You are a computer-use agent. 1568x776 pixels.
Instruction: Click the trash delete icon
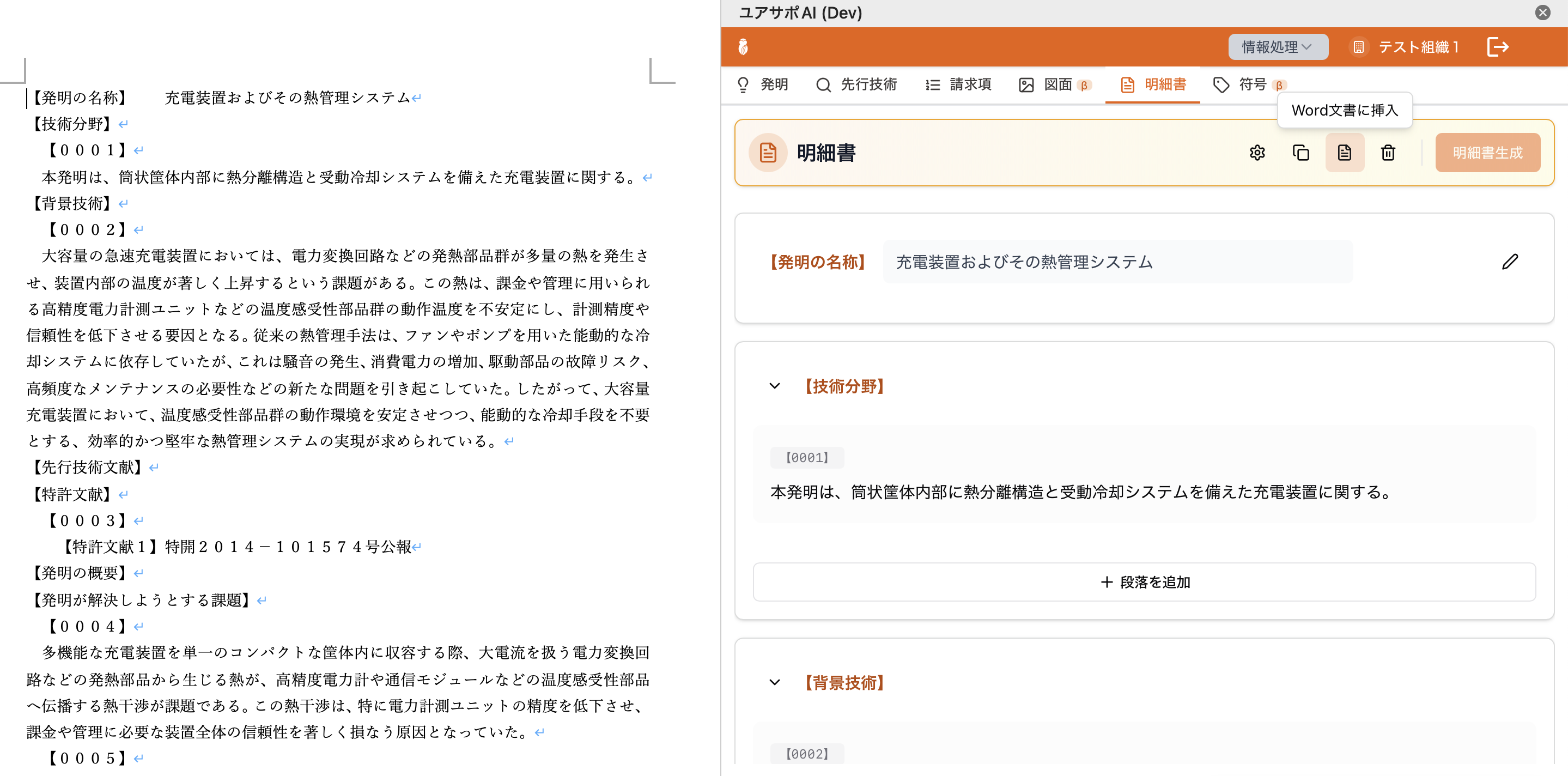pos(1388,153)
